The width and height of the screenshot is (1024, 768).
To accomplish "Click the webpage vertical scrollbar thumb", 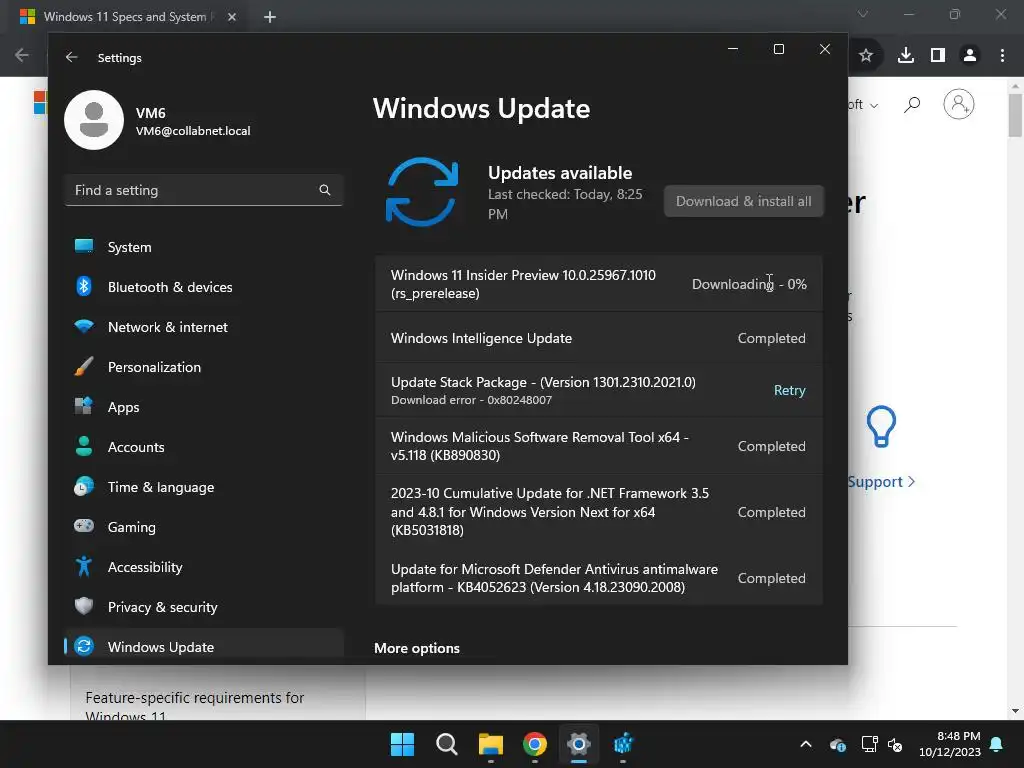I will tap(1014, 114).
